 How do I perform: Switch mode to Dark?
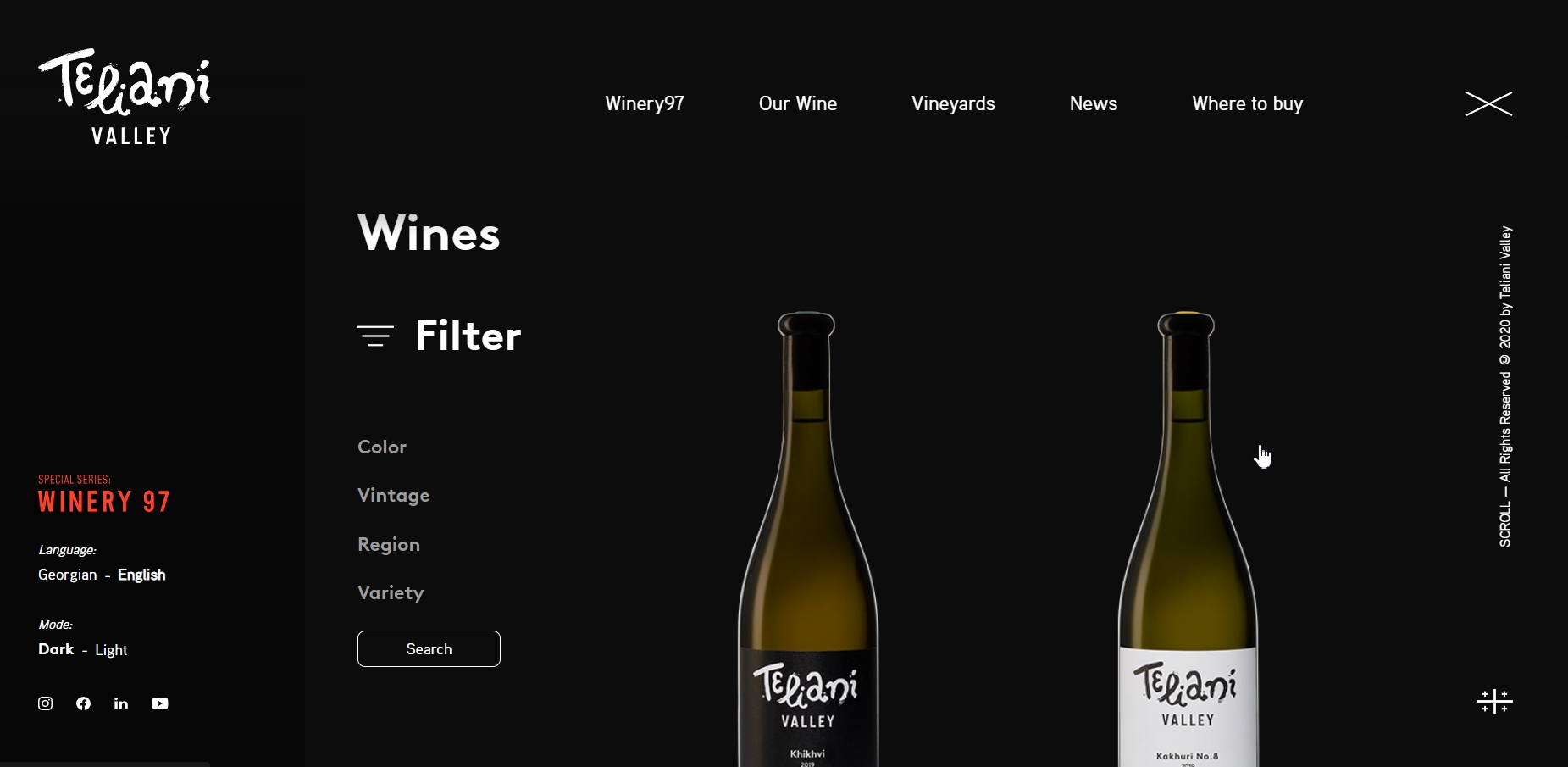56,649
